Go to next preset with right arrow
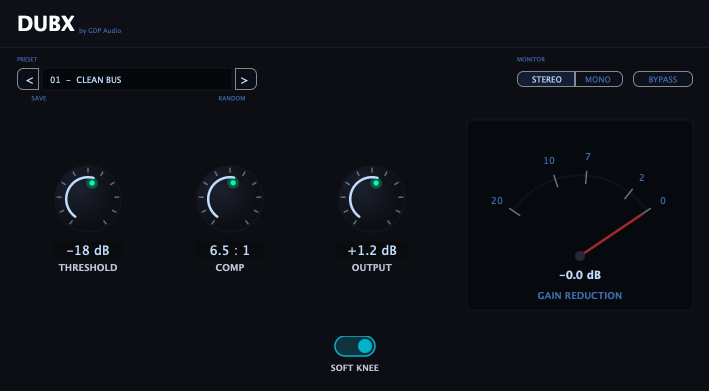Image resolution: width=709 pixels, height=391 pixels. 246,80
